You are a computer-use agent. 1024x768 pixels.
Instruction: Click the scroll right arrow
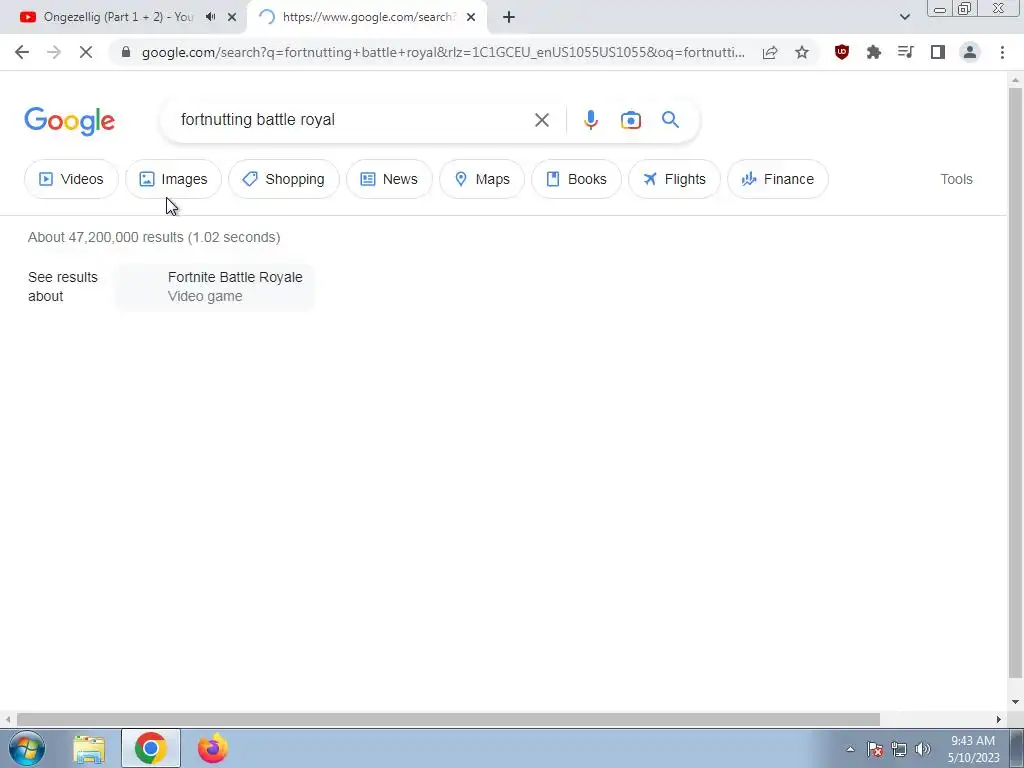pos(999,719)
